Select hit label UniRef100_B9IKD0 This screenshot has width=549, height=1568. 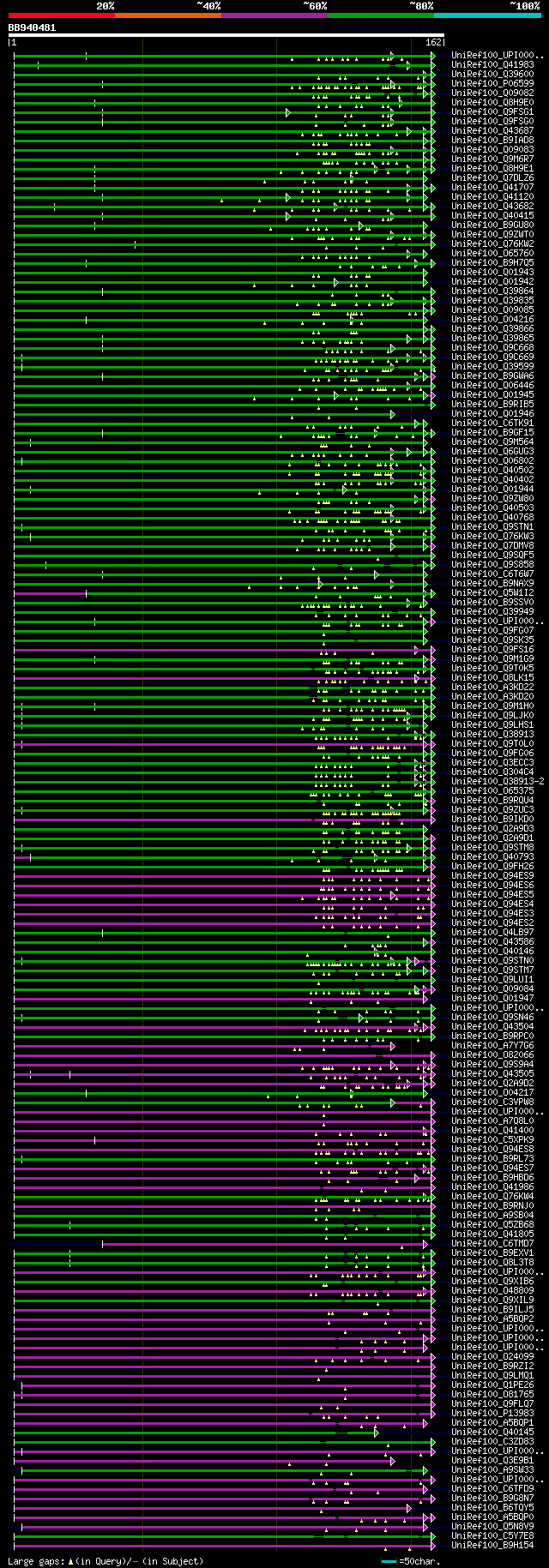click(492, 820)
